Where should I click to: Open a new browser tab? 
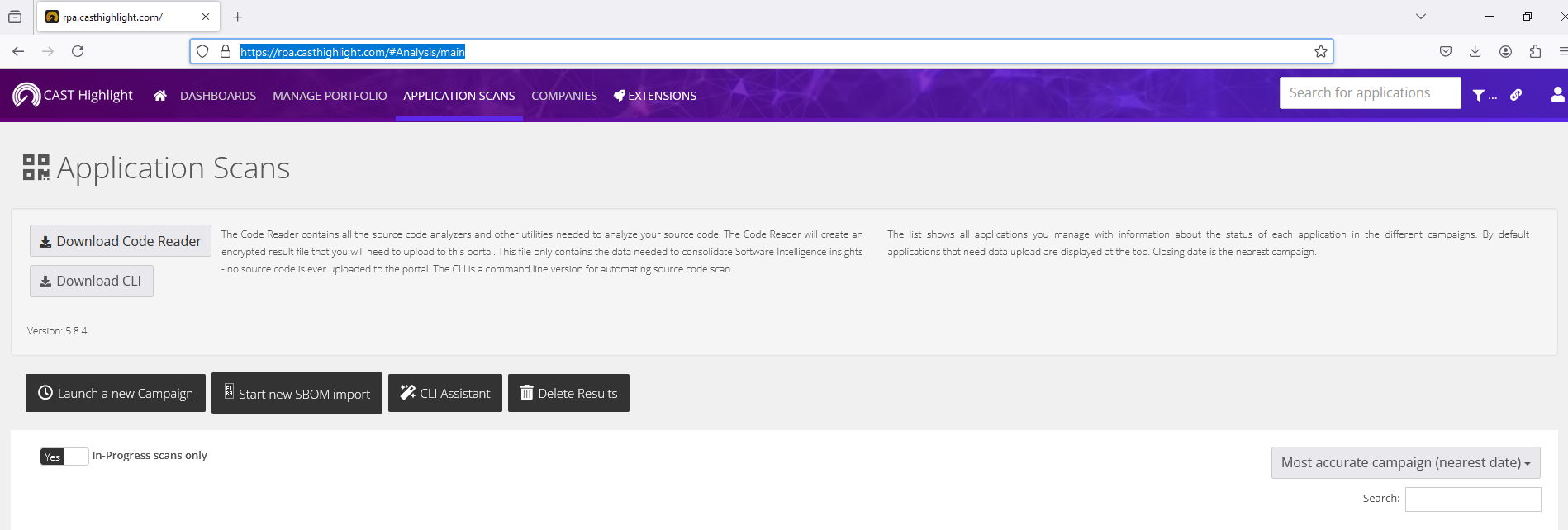coord(238,17)
